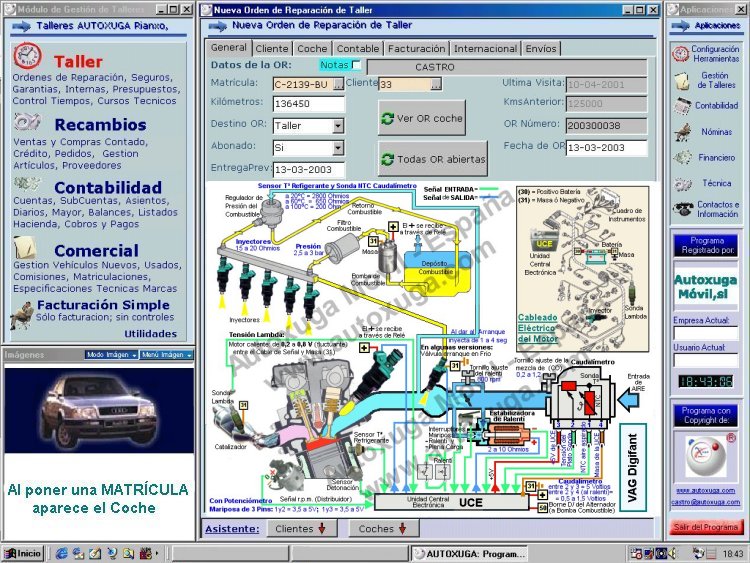
Task: Click the Kilómetros input field
Action: click(x=309, y=104)
